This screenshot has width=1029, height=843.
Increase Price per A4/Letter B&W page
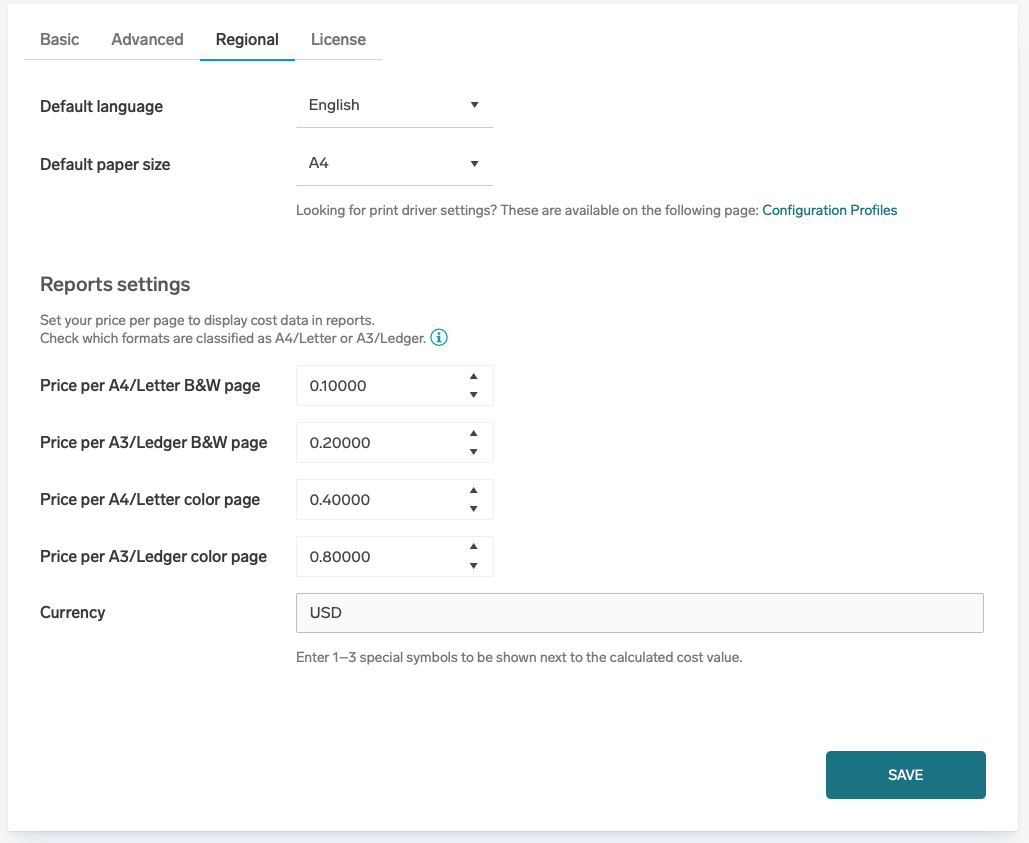pyautogui.click(x=474, y=377)
